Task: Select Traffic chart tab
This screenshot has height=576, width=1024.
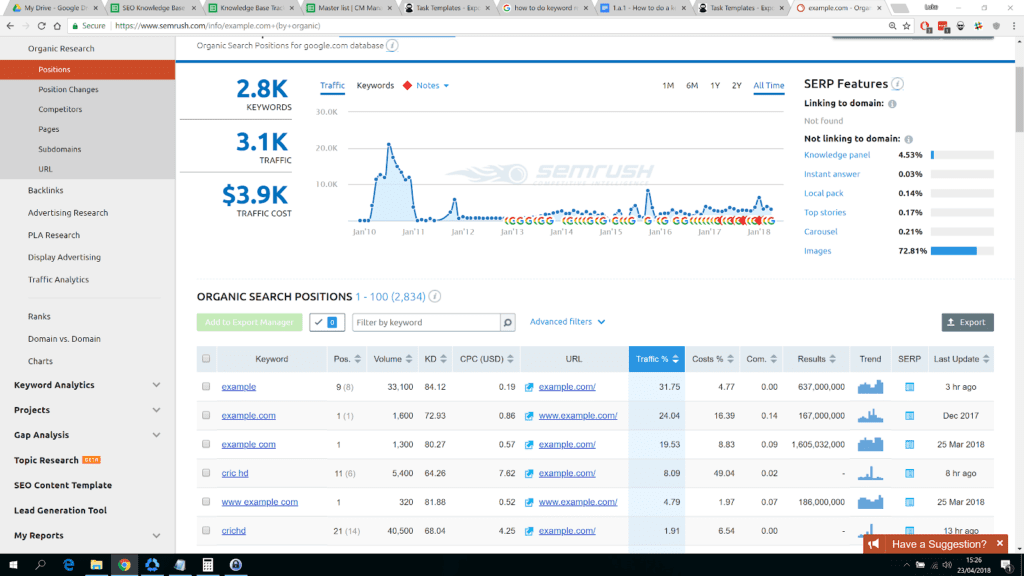Action: click(332, 86)
